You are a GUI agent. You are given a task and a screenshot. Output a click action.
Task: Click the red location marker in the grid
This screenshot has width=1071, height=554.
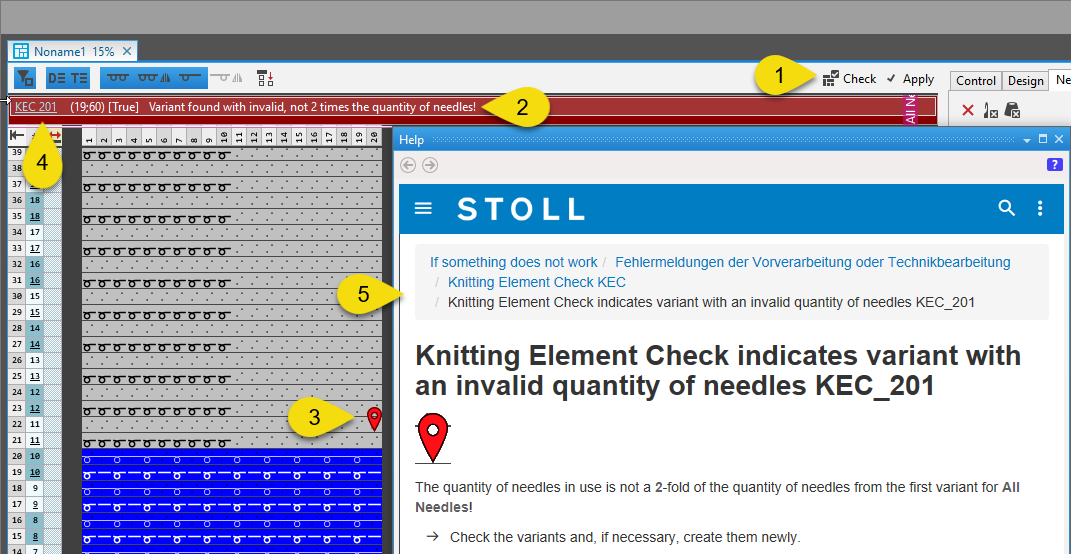click(374, 419)
